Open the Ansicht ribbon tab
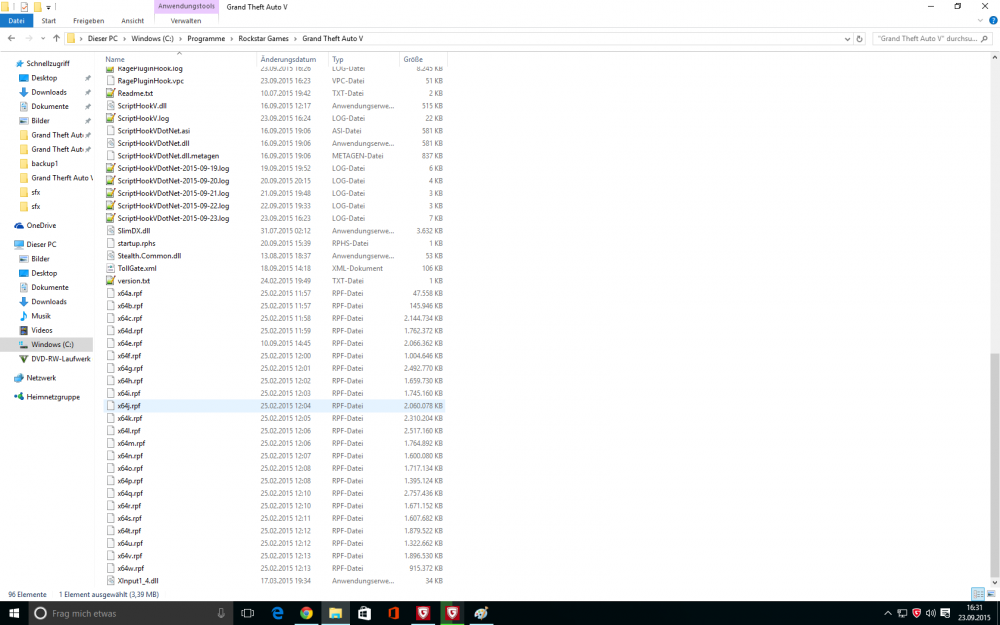This screenshot has height=625, width=1000. tap(133, 20)
